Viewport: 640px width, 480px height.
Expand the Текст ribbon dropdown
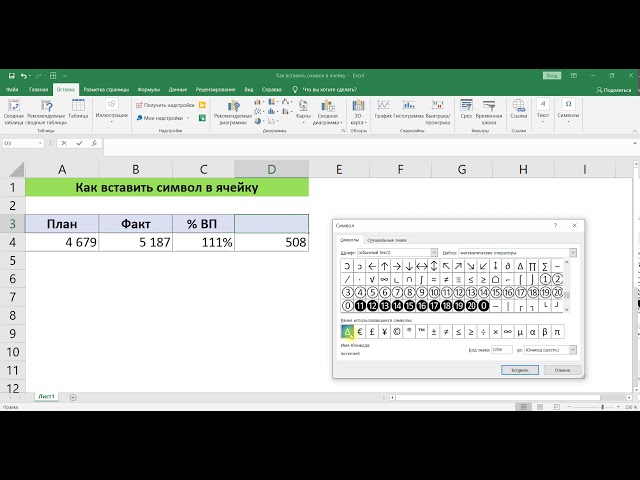(542, 110)
